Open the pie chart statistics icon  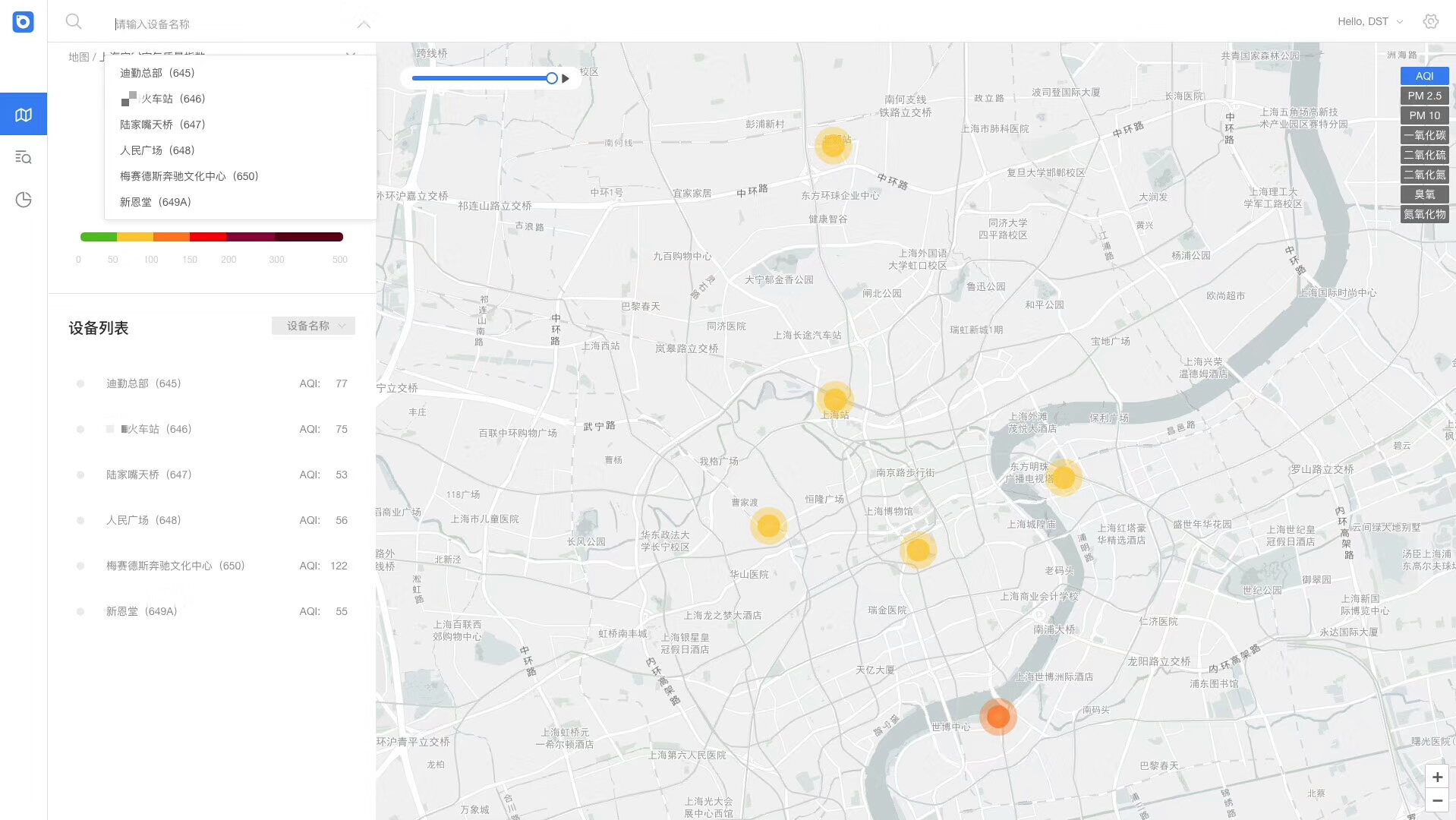(24, 200)
